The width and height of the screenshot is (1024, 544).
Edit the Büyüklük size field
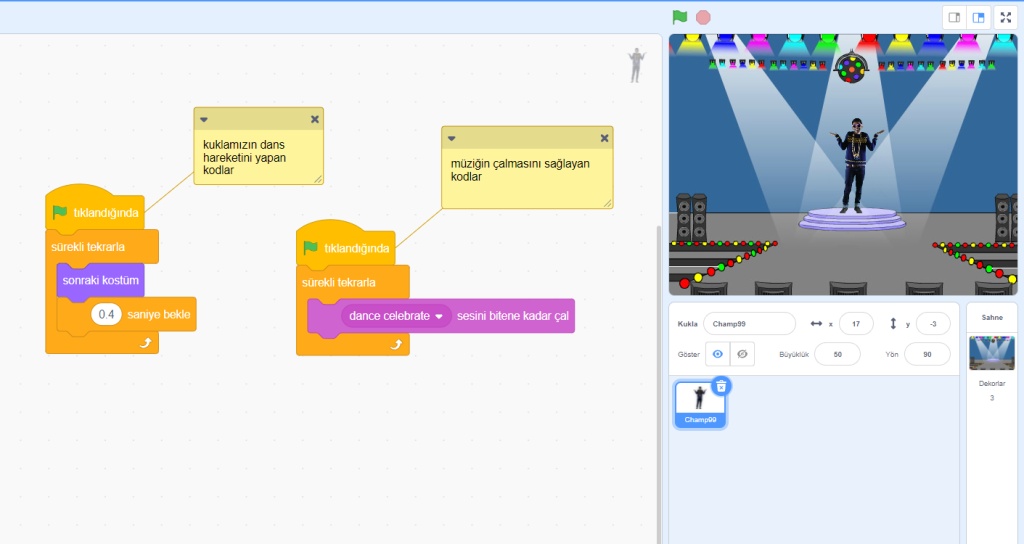837,354
